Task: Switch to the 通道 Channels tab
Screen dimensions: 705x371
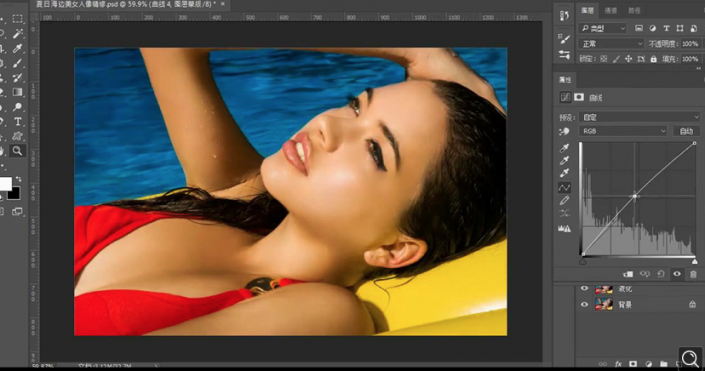Action: (x=611, y=10)
